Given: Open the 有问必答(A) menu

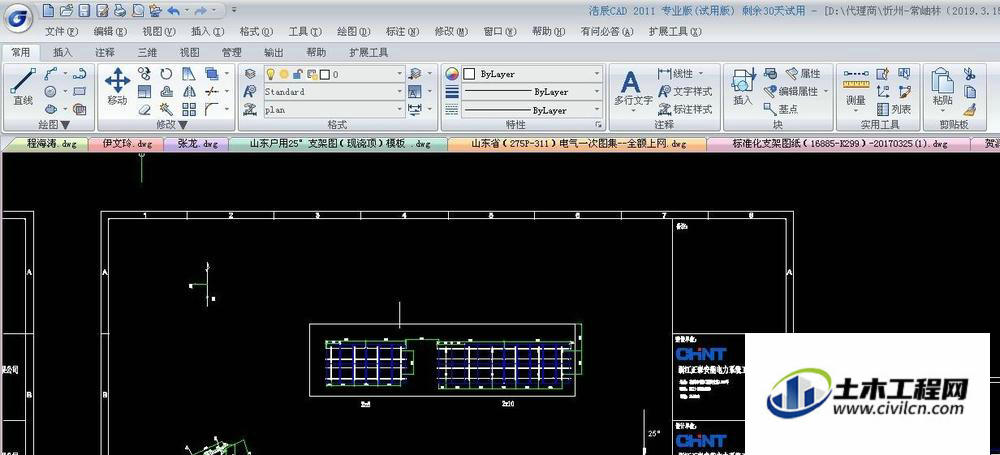Looking at the screenshot, I should [607, 31].
